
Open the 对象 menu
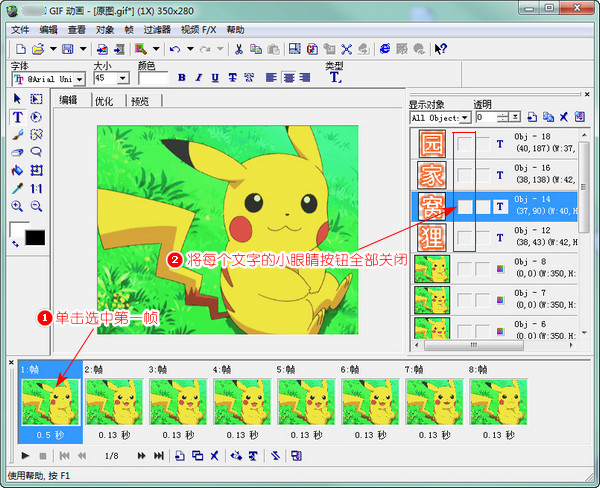[105, 30]
